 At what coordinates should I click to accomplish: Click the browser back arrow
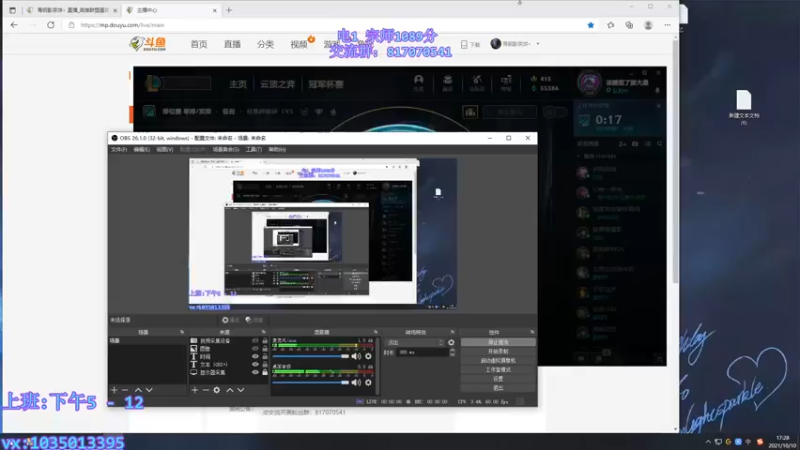(x=14, y=24)
